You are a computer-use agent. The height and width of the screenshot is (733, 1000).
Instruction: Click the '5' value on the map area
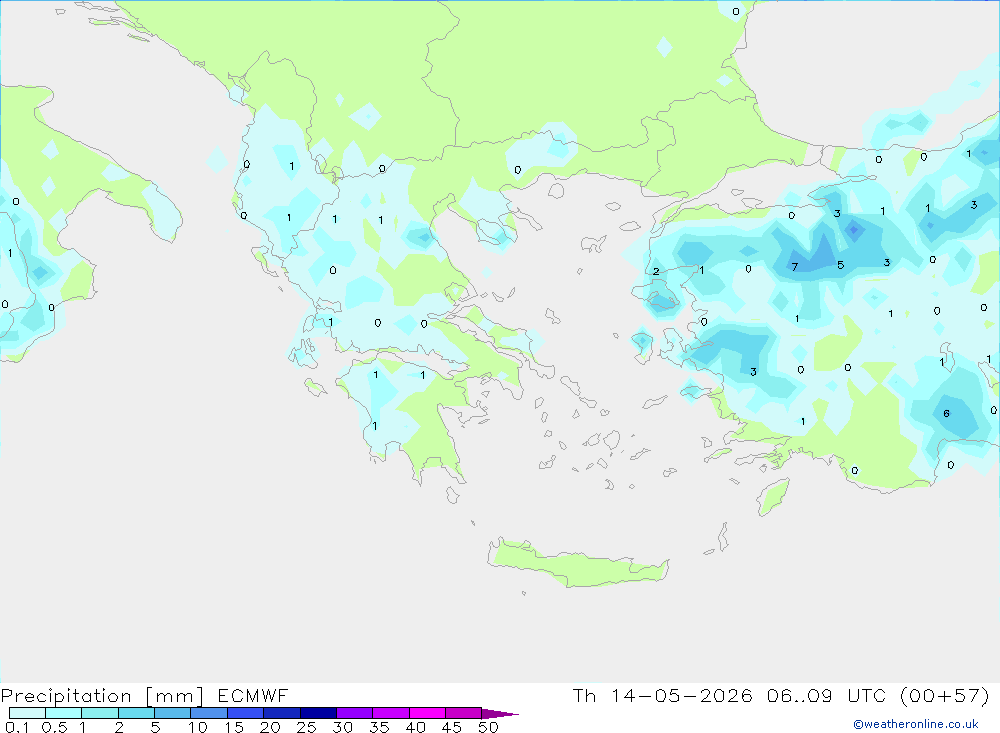click(841, 265)
